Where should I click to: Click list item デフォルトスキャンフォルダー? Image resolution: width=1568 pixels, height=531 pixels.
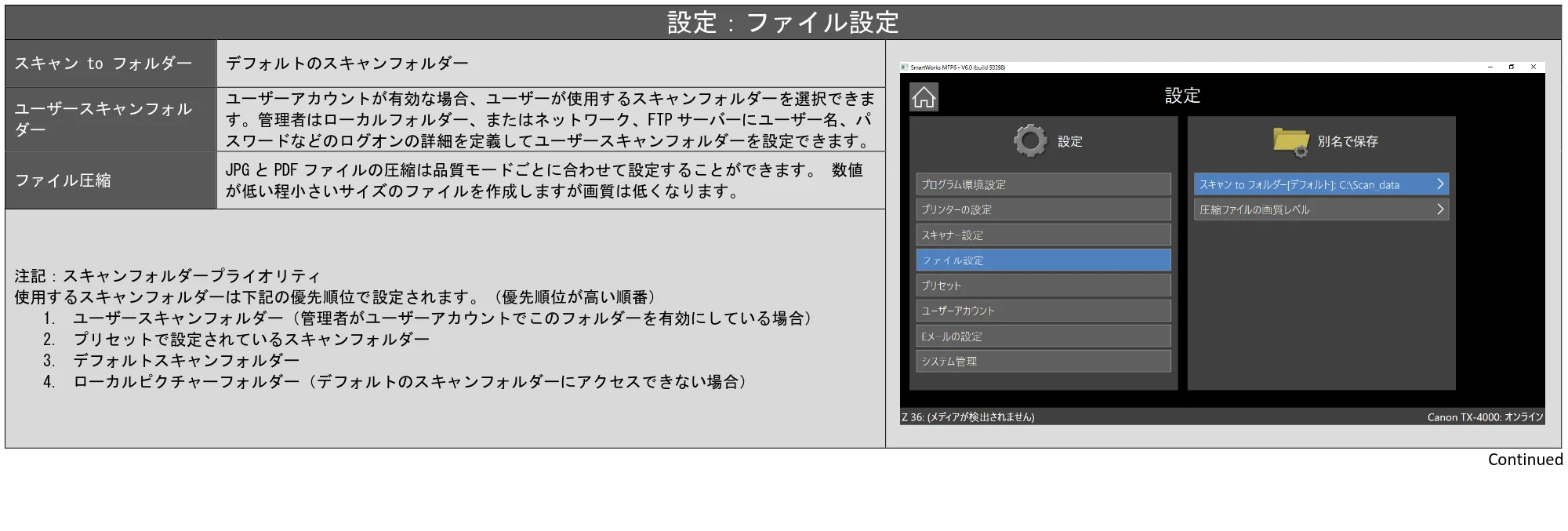pos(186,361)
